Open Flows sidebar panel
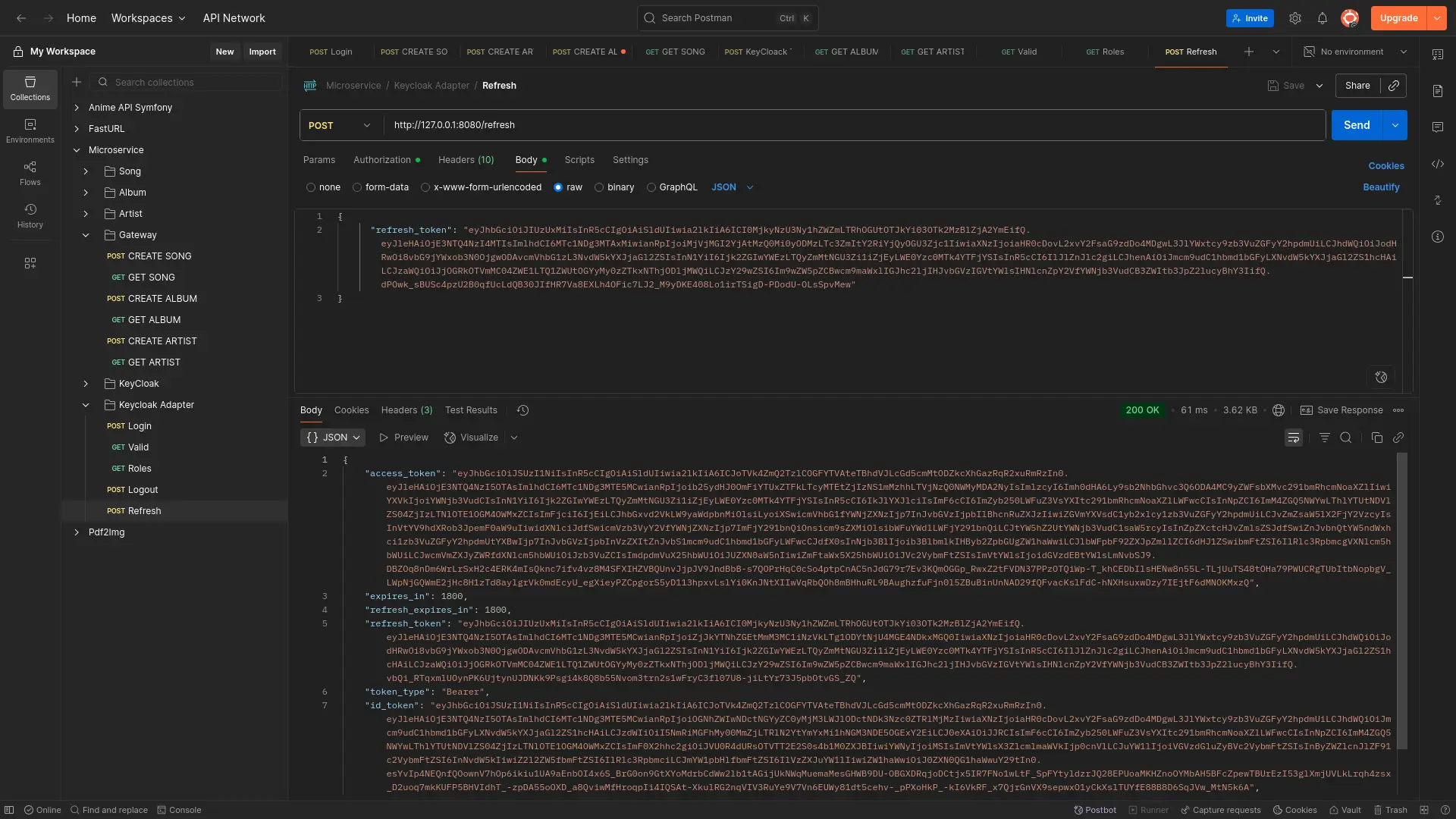This screenshot has width=1456, height=819. [30, 174]
